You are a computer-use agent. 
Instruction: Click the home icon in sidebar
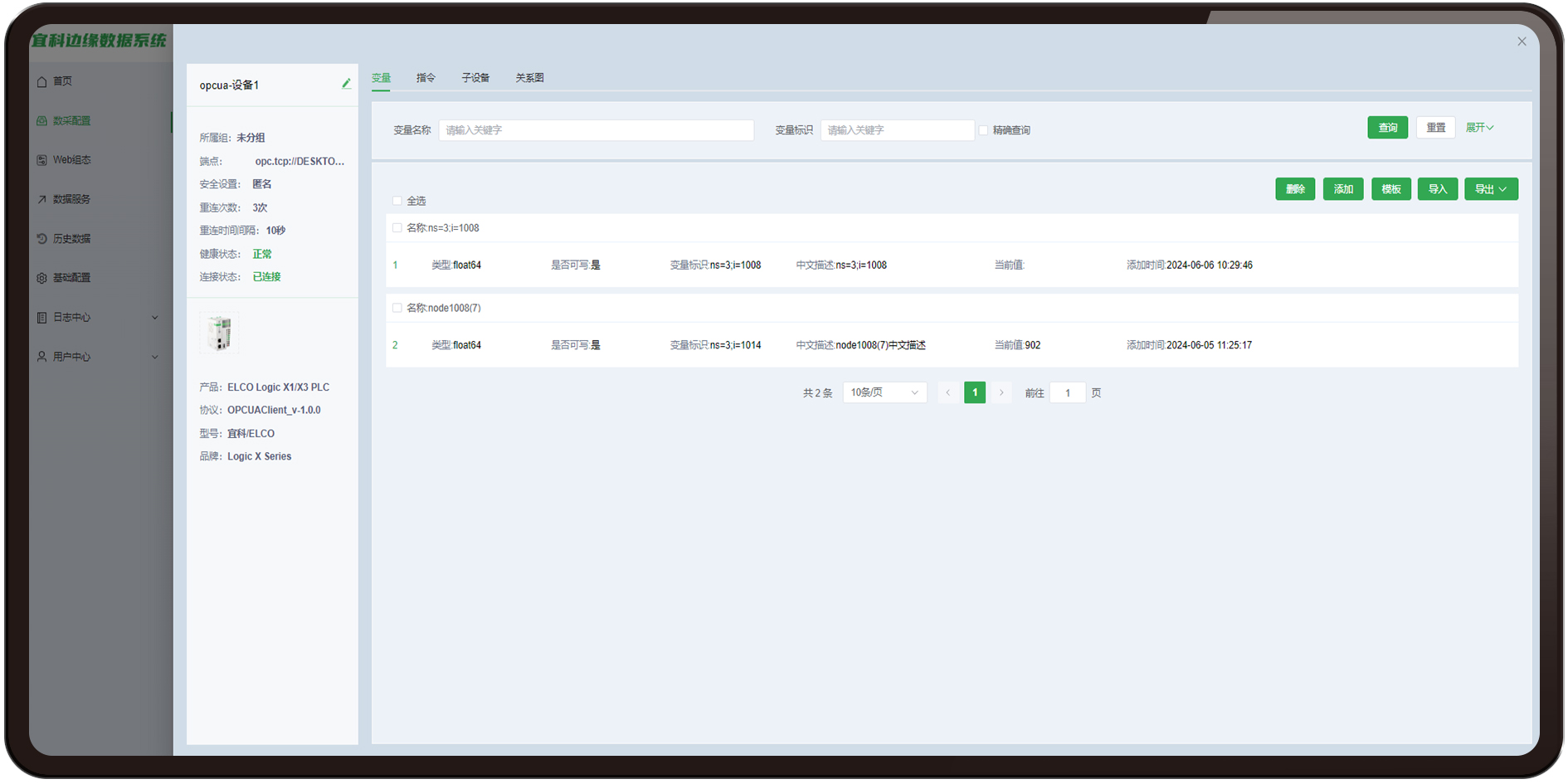(42, 81)
